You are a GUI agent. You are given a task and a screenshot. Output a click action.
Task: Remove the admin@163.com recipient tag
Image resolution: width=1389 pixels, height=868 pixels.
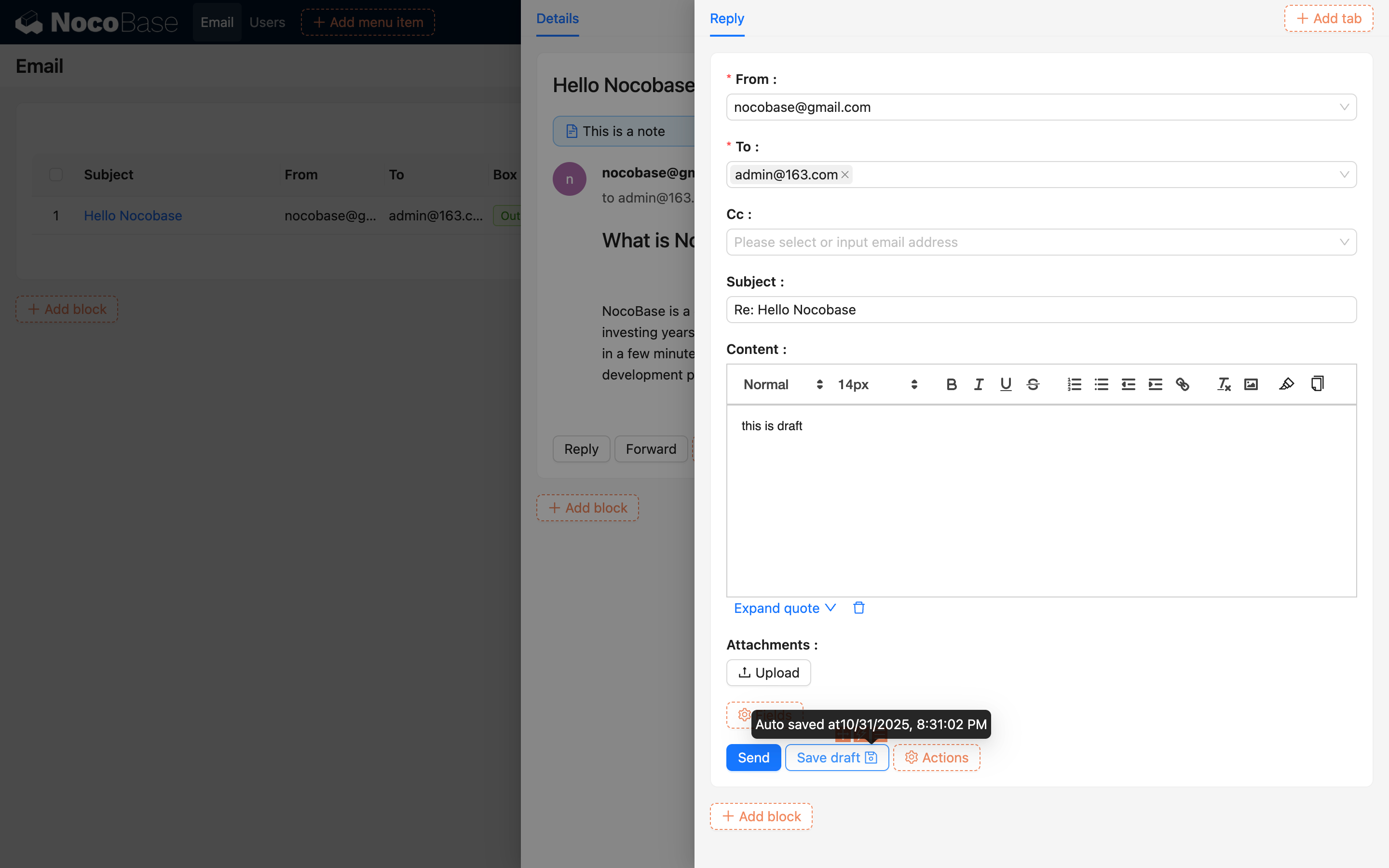click(x=845, y=175)
